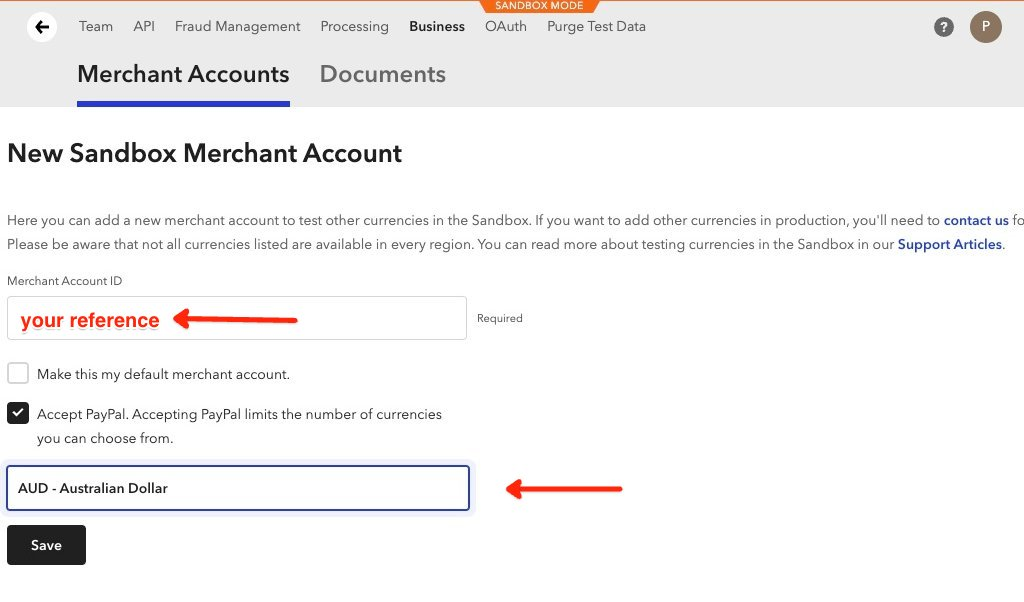Navigate to the OAuth menu item
Image resolution: width=1024 pixels, height=602 pixels.
505,27
